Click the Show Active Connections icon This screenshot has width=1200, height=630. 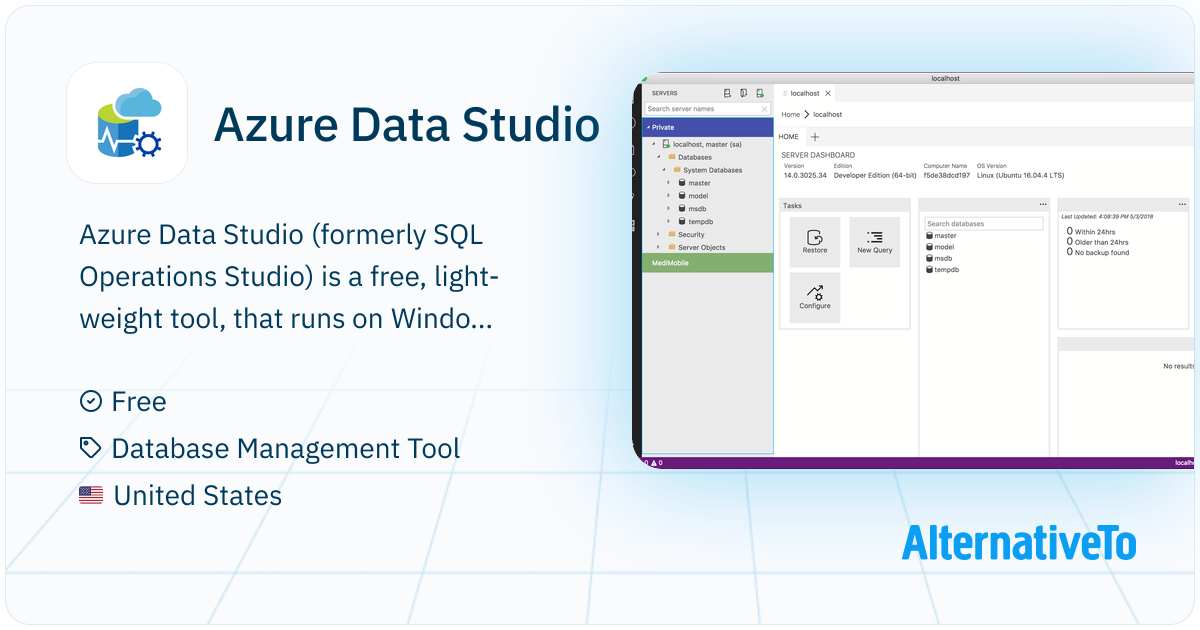[760, 93]
